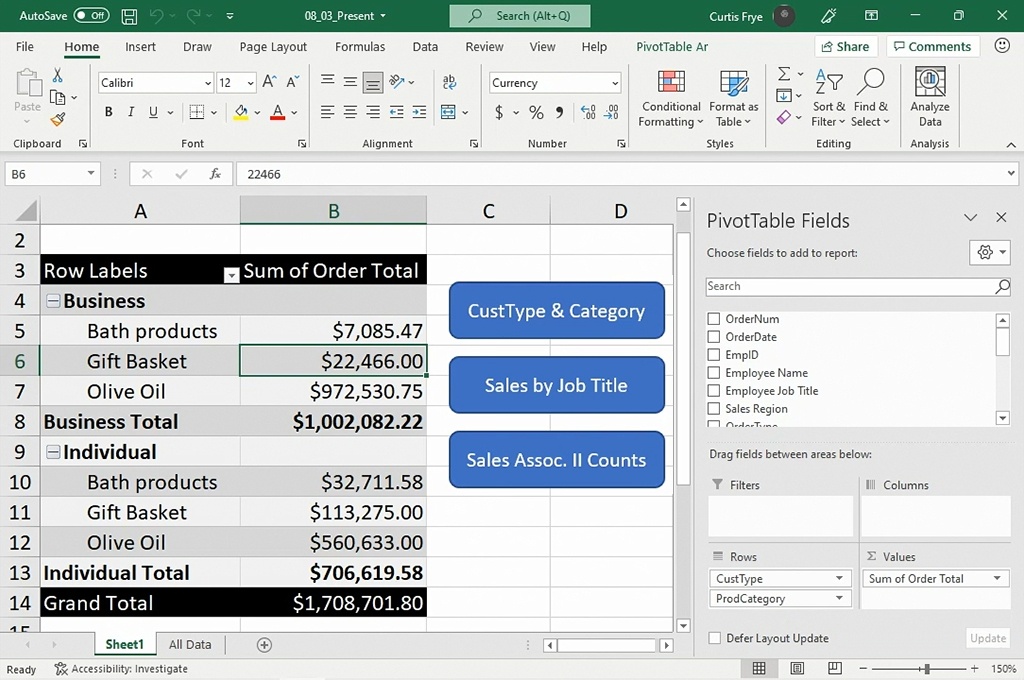Image resolution: width=1024 pixels, height=680 pixels.
Task: Toggle AutoSave switch
Action: coord(91,16)
